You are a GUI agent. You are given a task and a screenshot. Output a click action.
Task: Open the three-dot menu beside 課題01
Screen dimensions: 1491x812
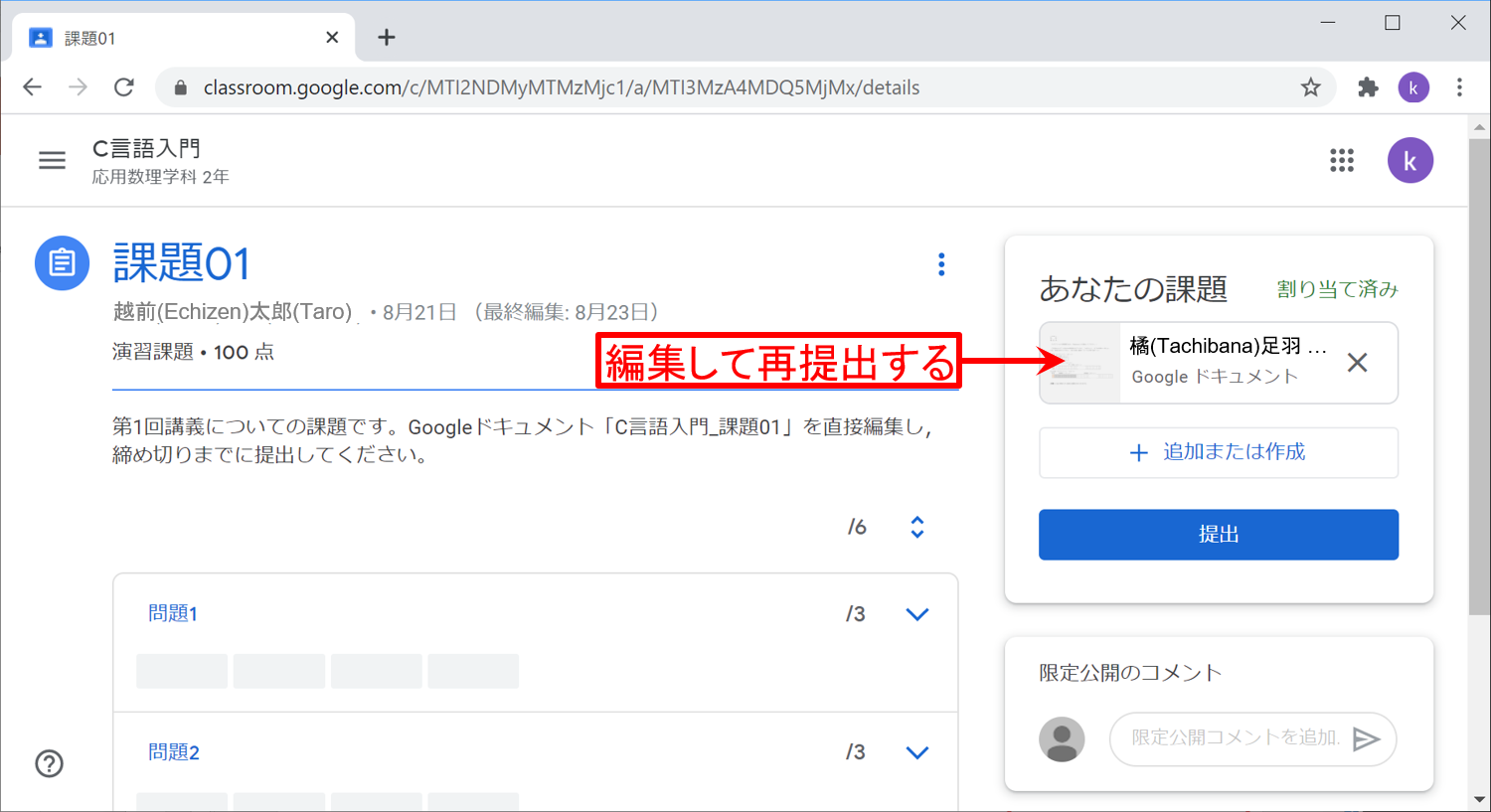(941, 264)
